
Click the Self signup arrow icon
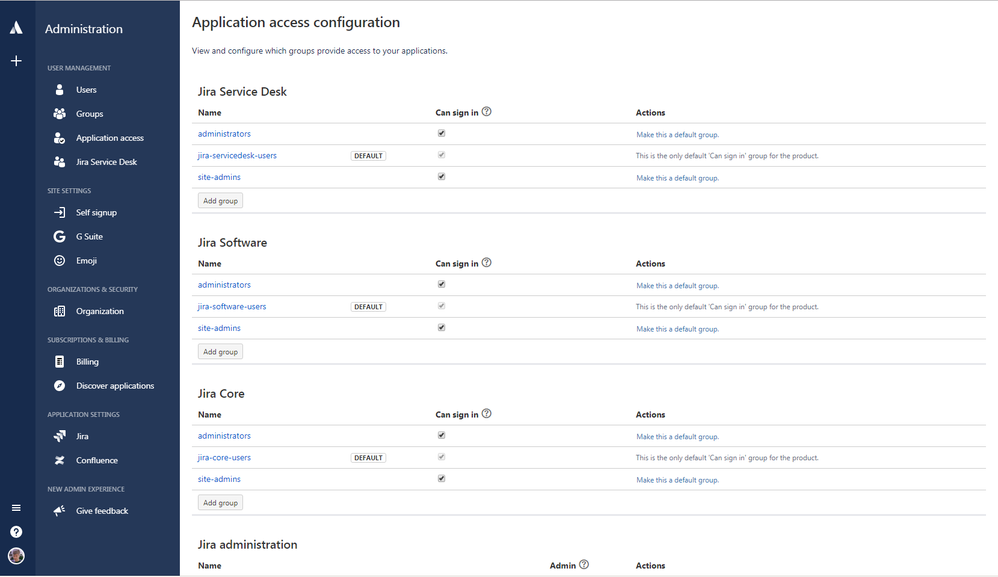point(59,212)
